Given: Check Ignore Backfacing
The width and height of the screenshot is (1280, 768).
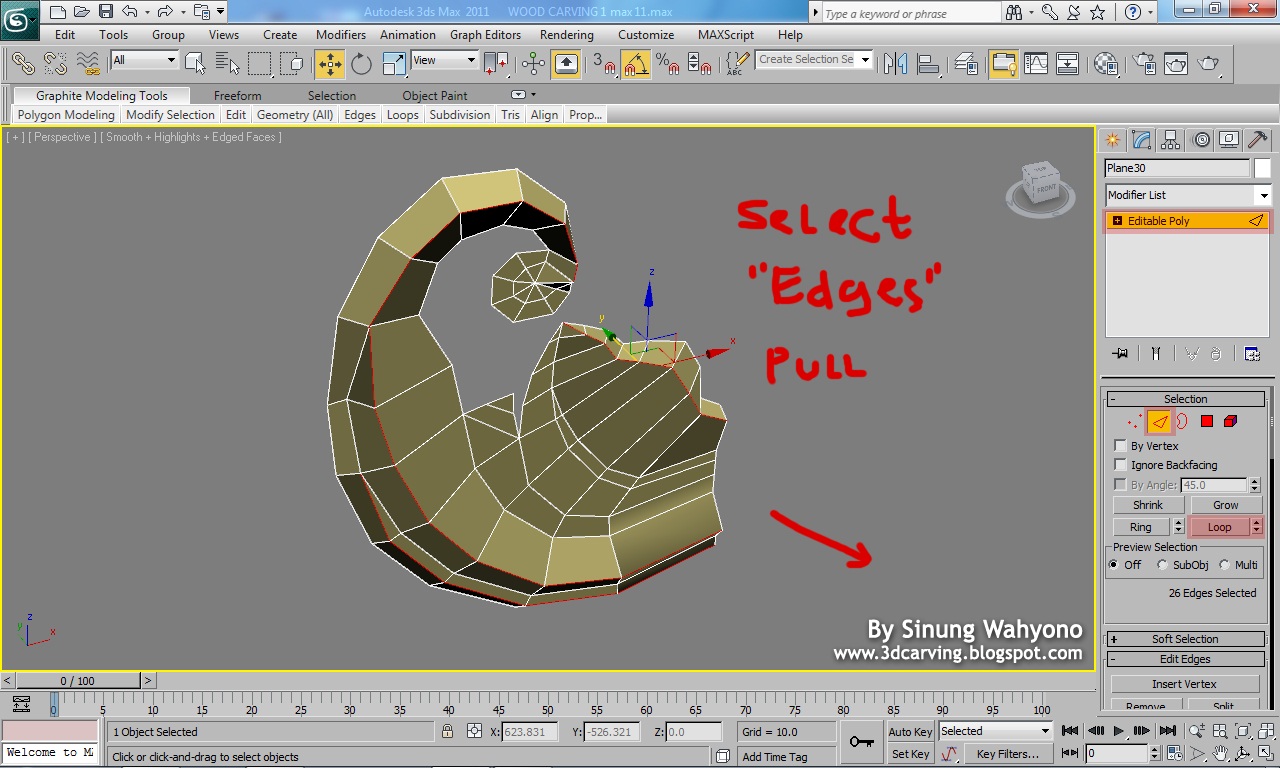Looking at the screenshot, I should point(1119,465).
